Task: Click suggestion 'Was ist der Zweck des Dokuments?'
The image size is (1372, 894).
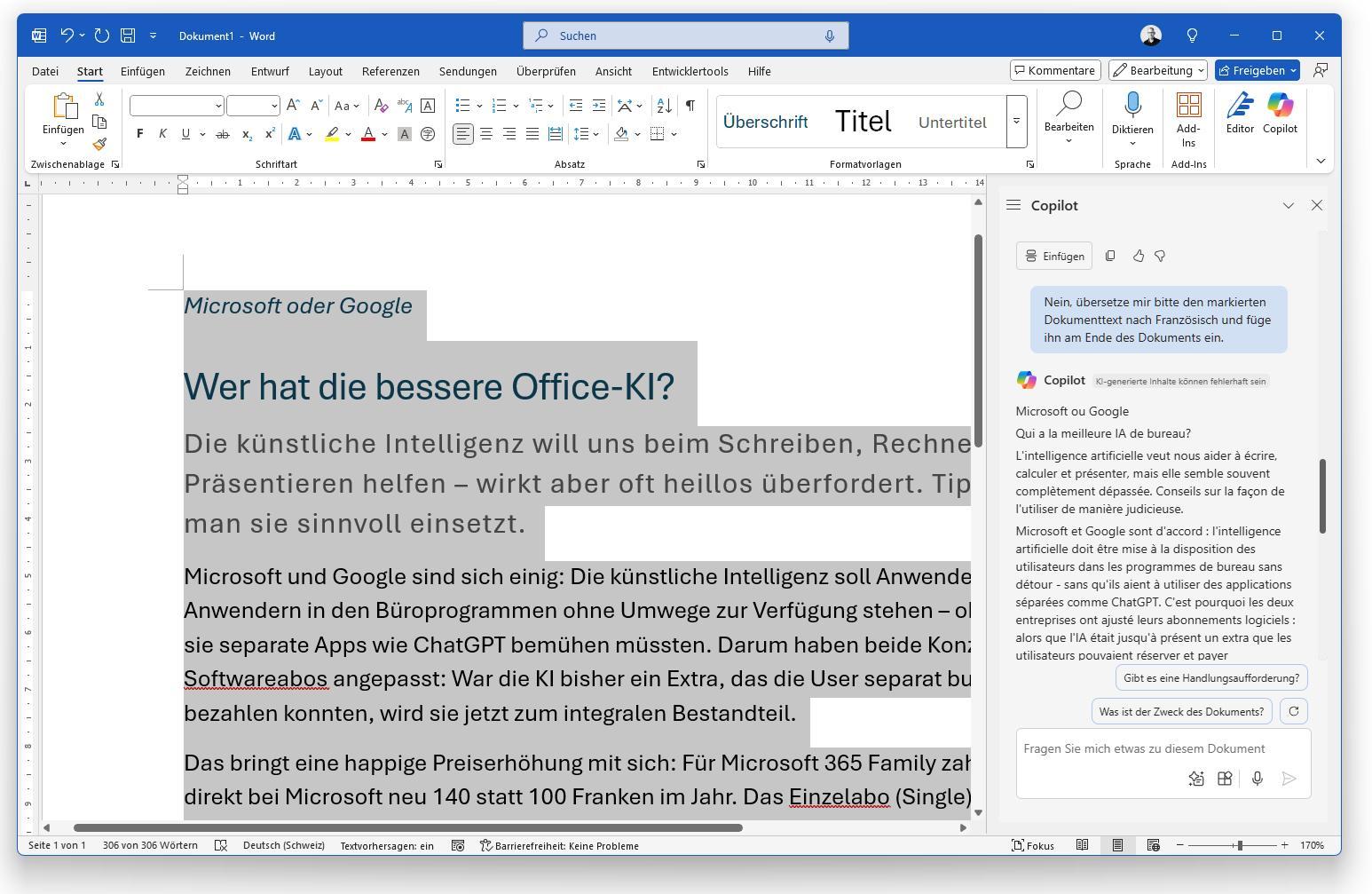Action: click(x=1181, y=711)
